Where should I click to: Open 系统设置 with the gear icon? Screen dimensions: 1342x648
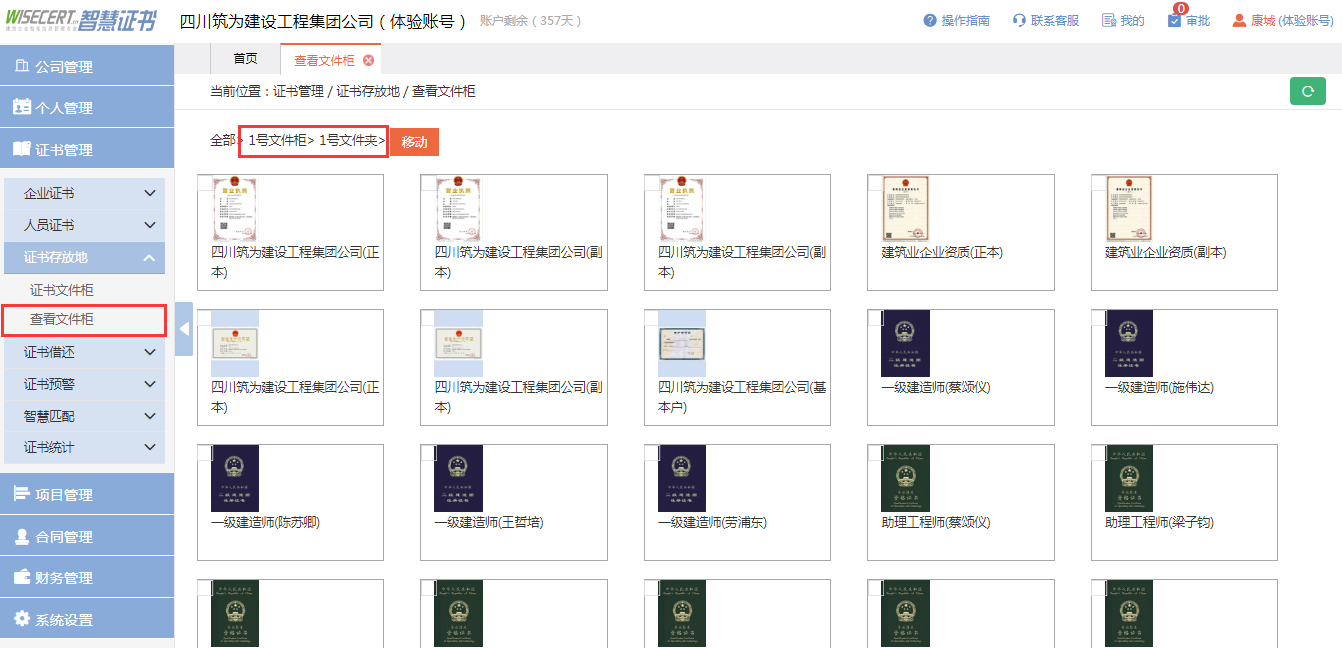87,619
